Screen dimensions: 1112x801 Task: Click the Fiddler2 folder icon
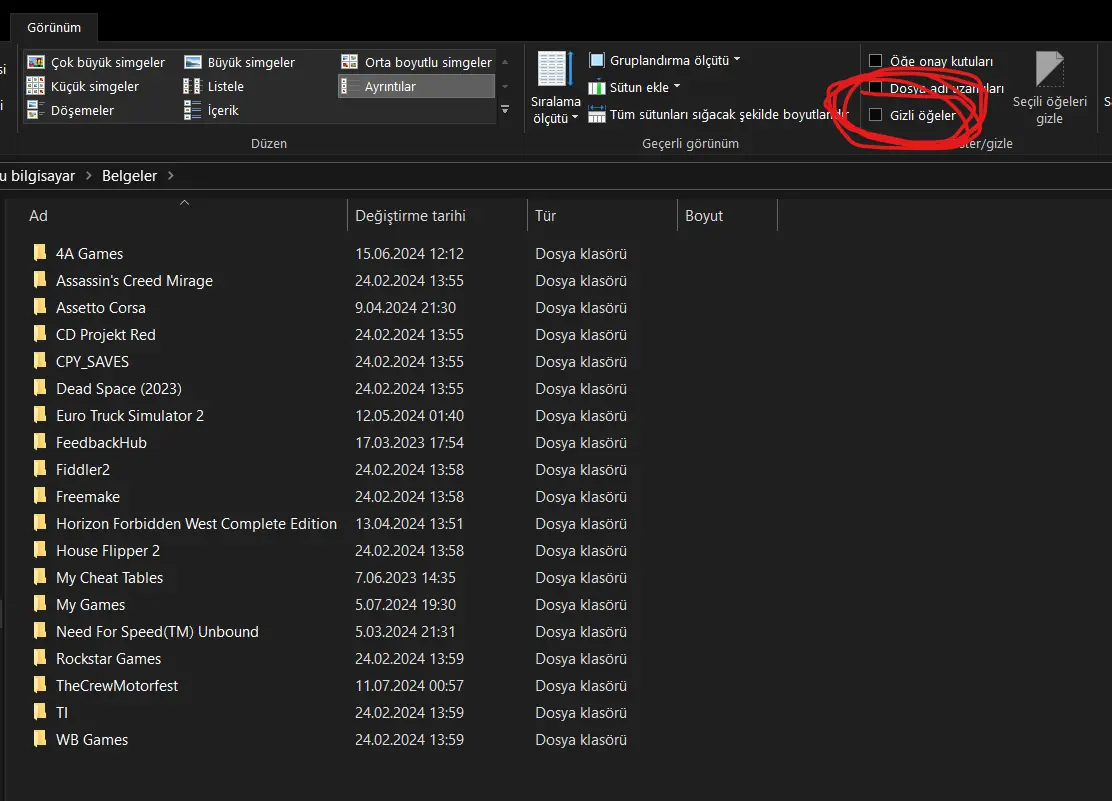(40, 468)
